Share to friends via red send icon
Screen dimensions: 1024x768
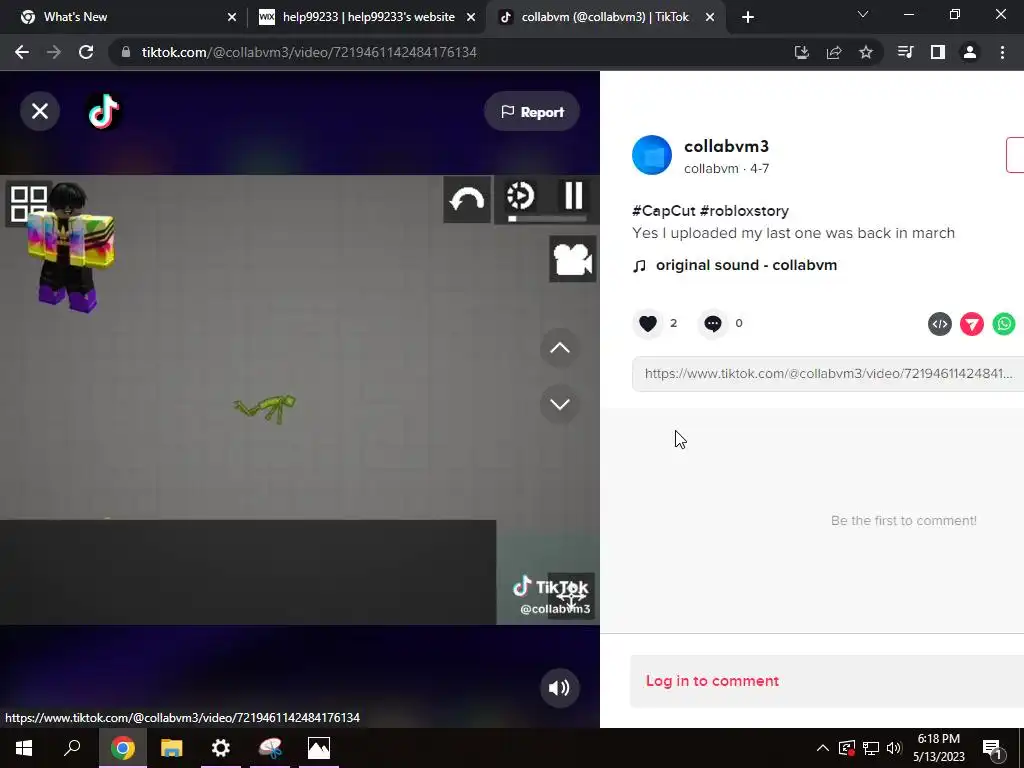972,324
